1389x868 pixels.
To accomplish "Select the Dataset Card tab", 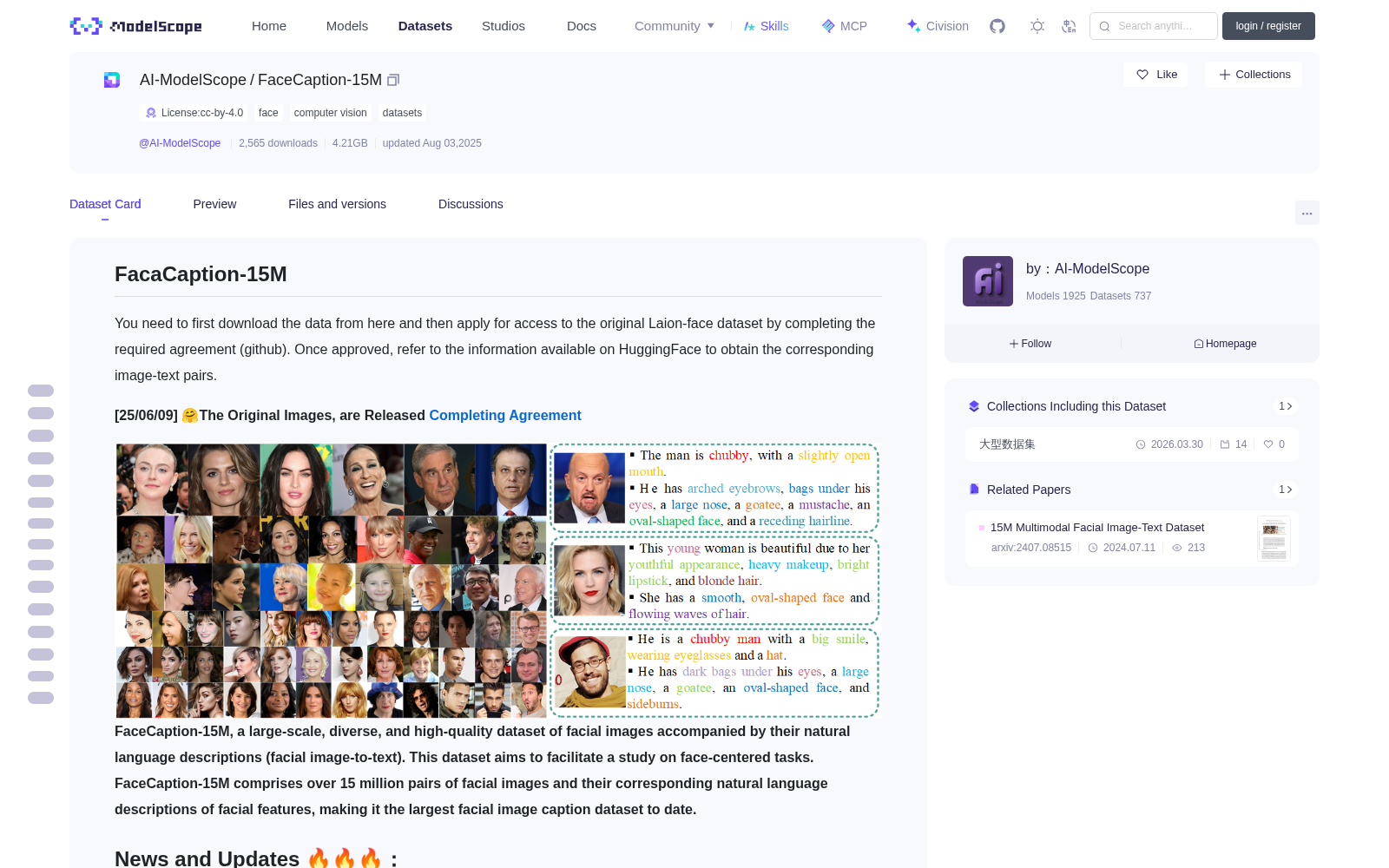I will click(105, 204).
